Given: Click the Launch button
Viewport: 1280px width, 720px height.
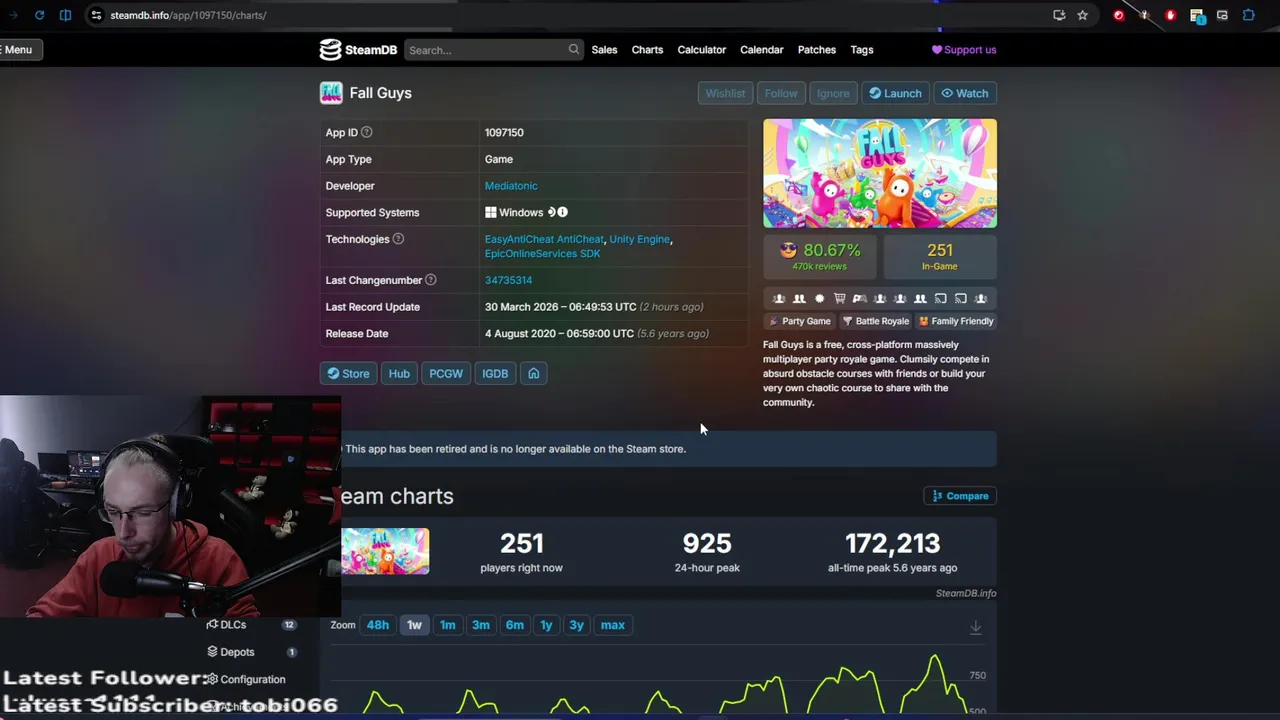Looking at the screenshot, I should [x=895, y=93].
